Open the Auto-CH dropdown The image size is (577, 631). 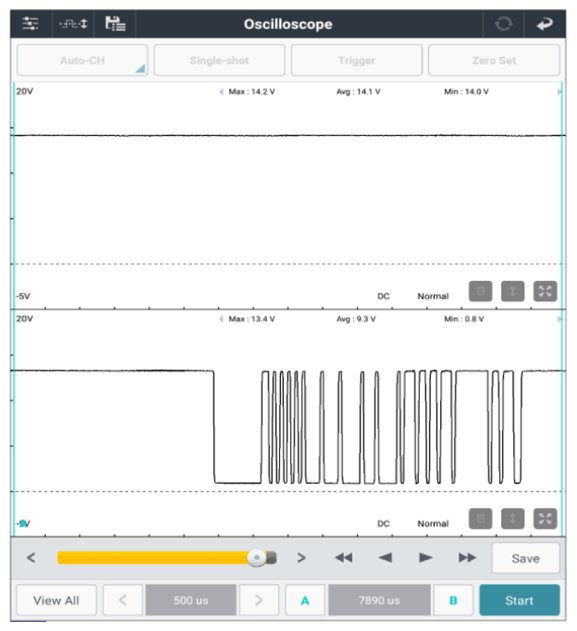[82, 60]
